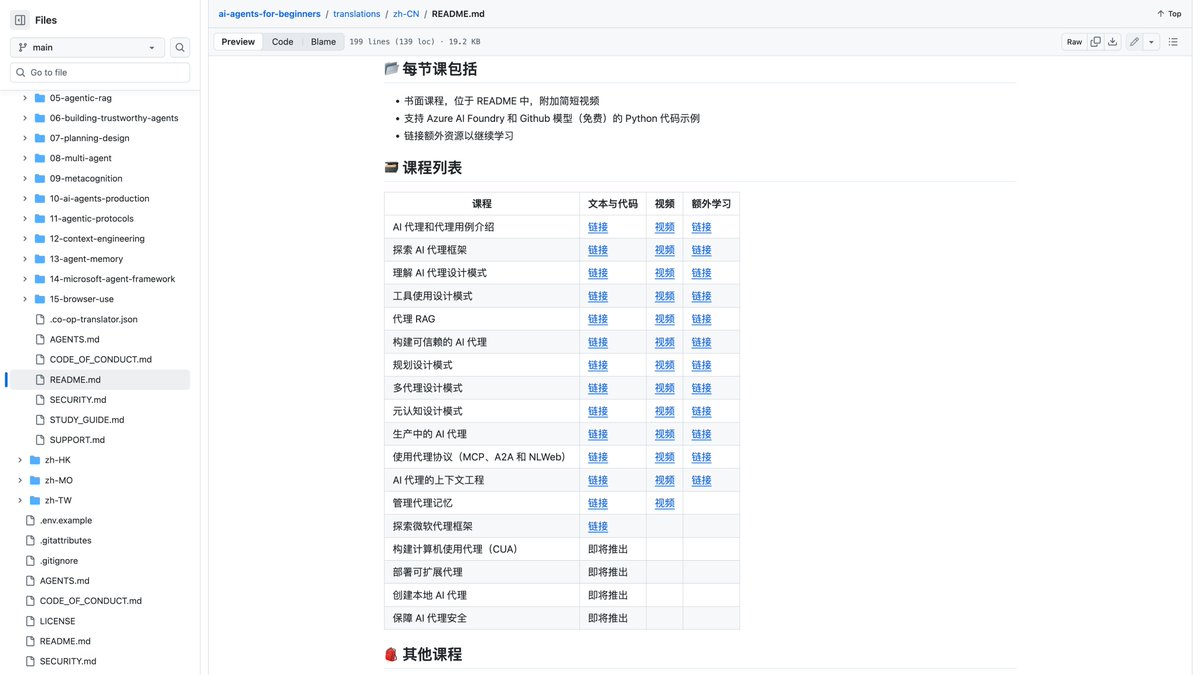This screenshot has height=675, width=1200.
Task: Click the .gitignore file icon
Action: tap(30, 561)
